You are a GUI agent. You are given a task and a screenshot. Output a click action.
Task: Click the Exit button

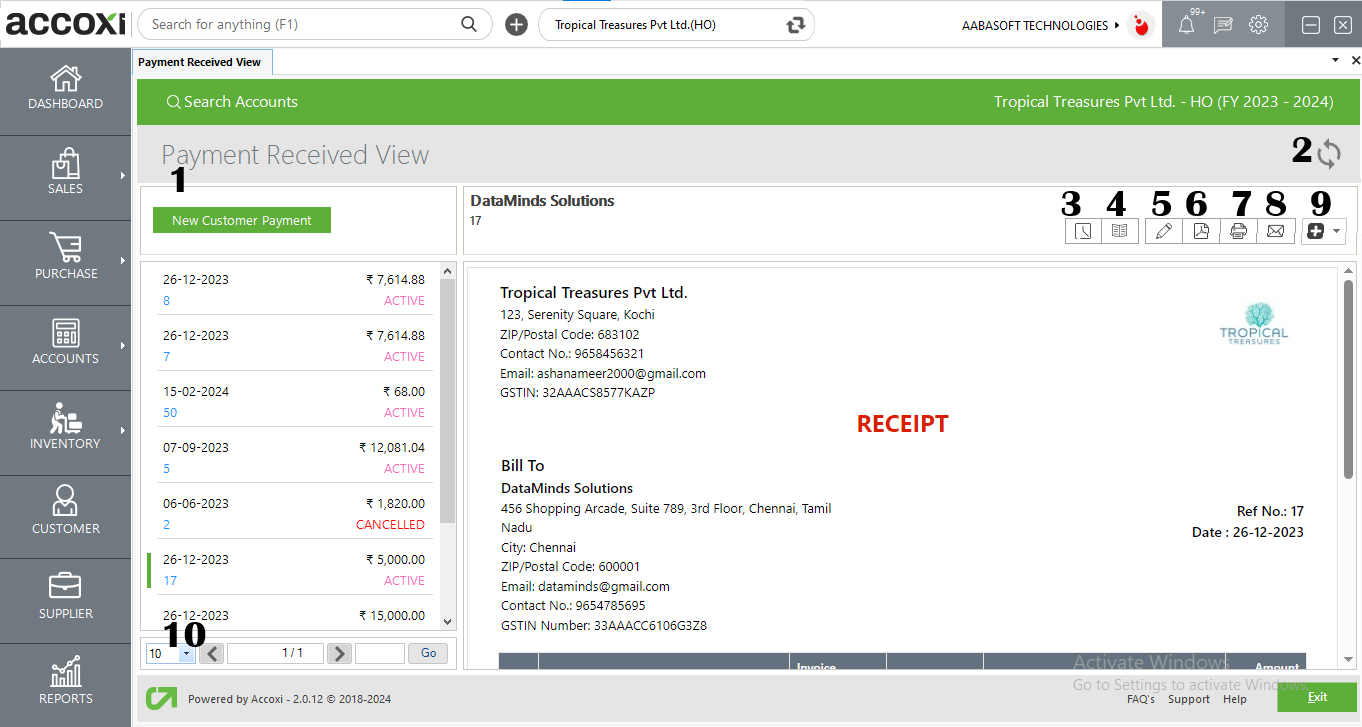(x=1317, y=697)
